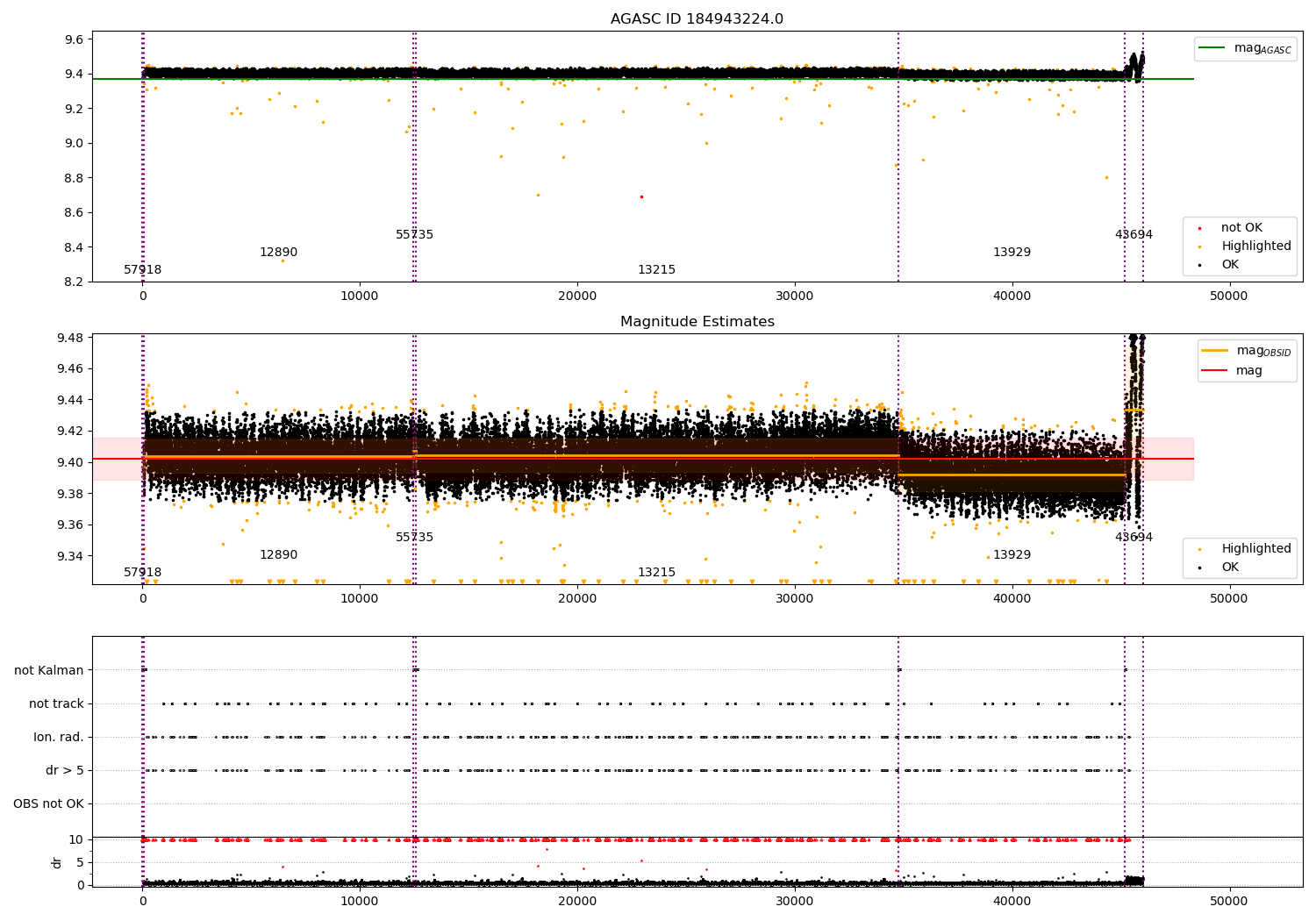Click y-tick 9.48 on the middle plot

[70, 338]
